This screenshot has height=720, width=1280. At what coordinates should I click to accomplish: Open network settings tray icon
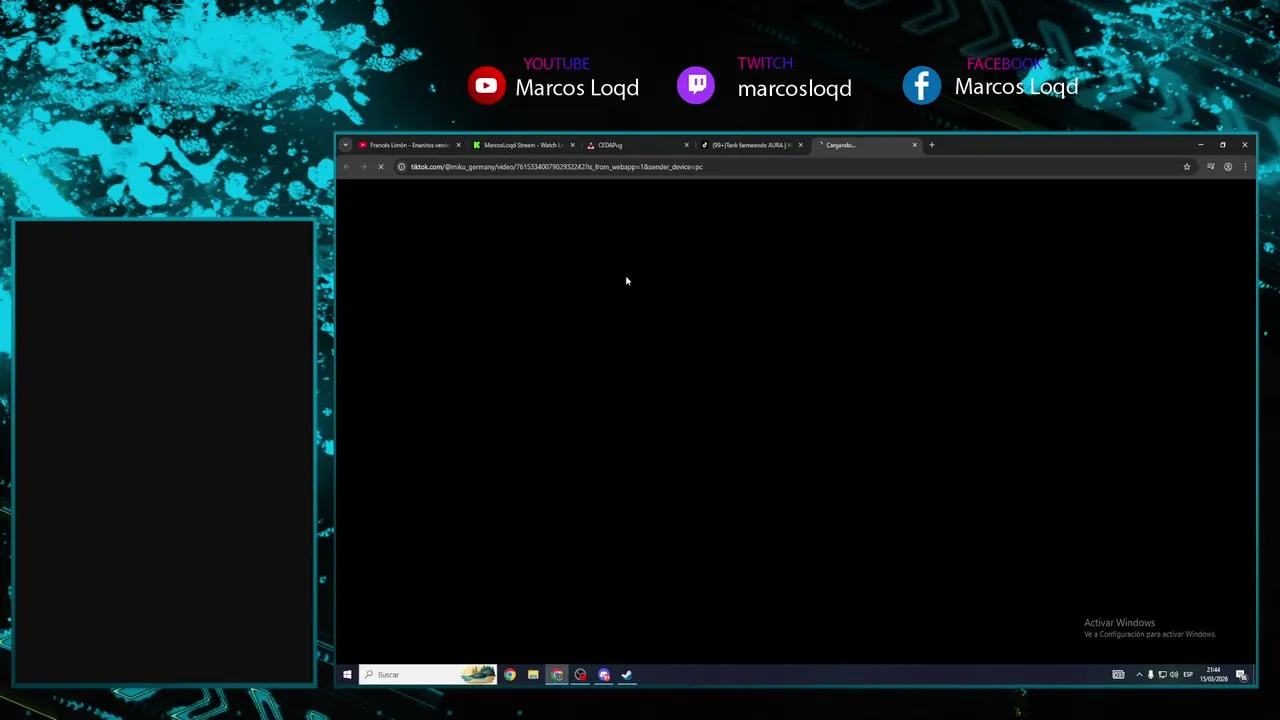point(1162,675)
